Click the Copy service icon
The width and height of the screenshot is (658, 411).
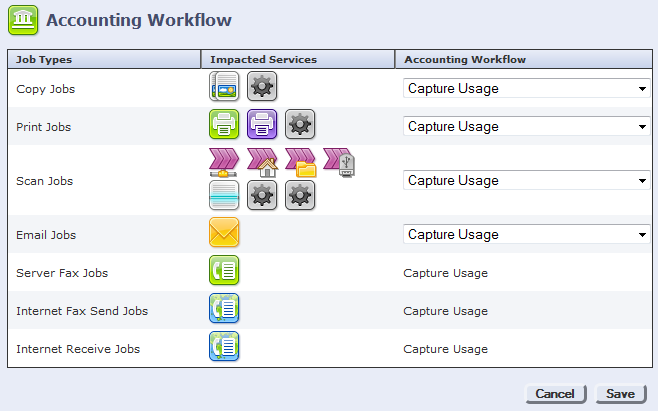[224, 87]
